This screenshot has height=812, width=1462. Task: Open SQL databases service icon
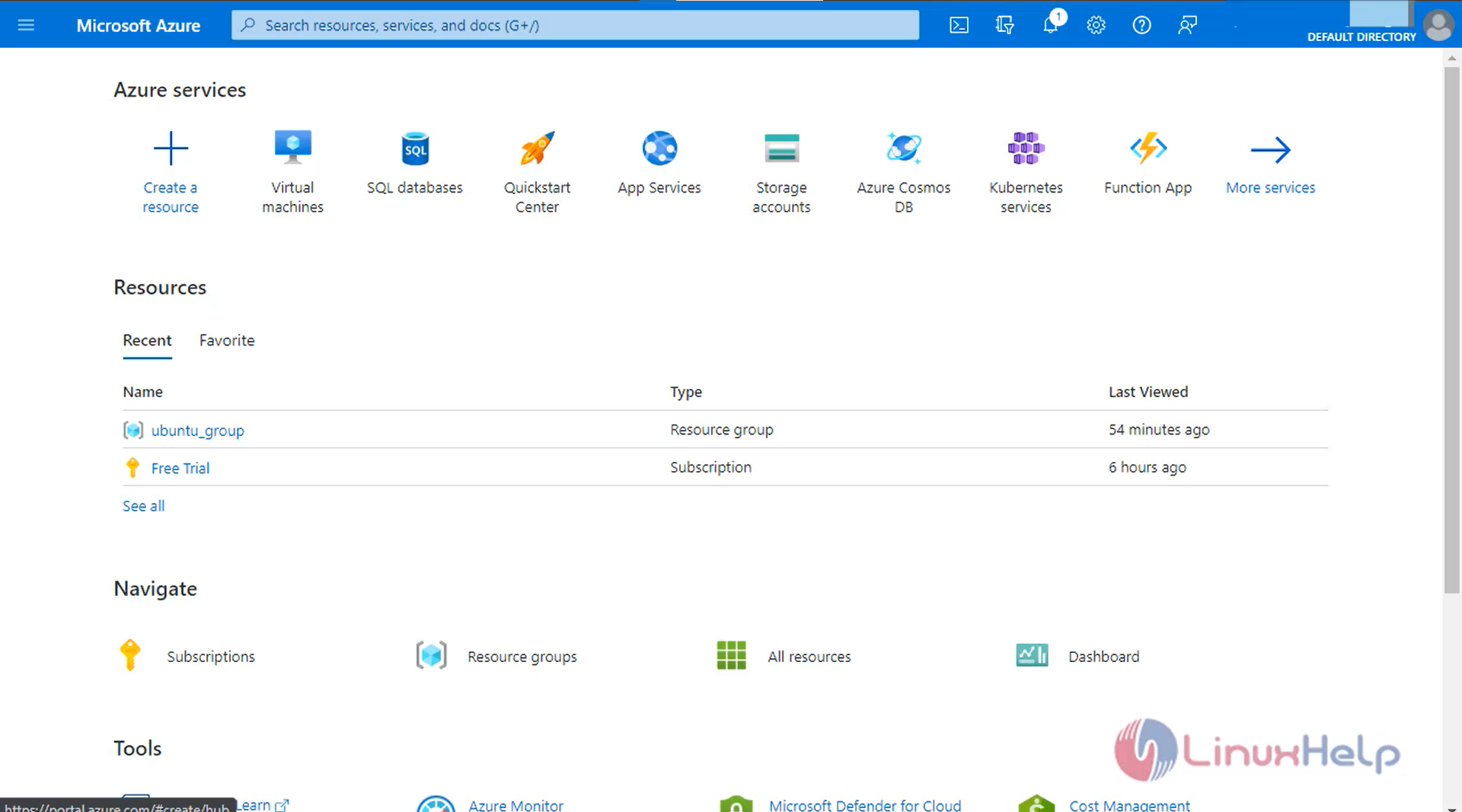(415, 148)
